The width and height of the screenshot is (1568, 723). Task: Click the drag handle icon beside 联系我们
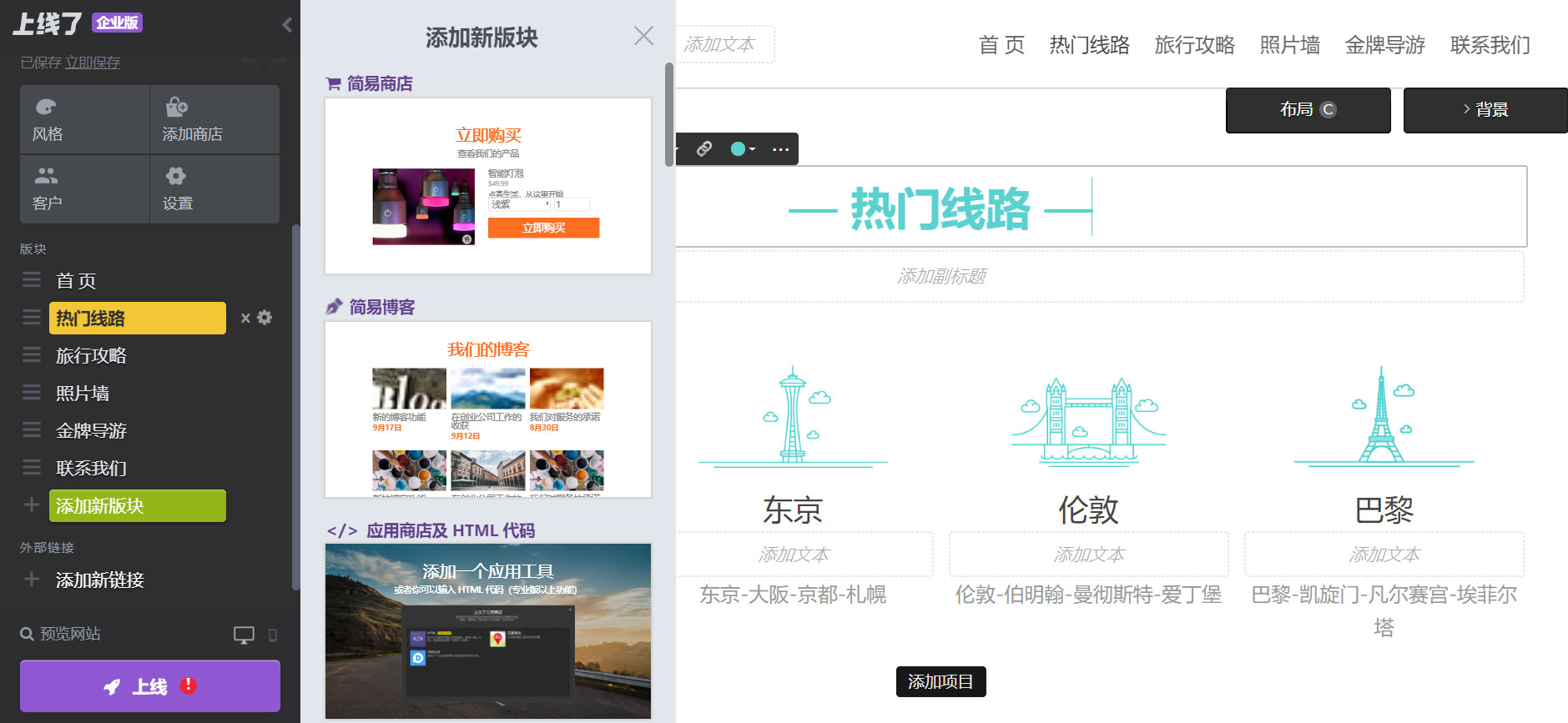(32, 468)
